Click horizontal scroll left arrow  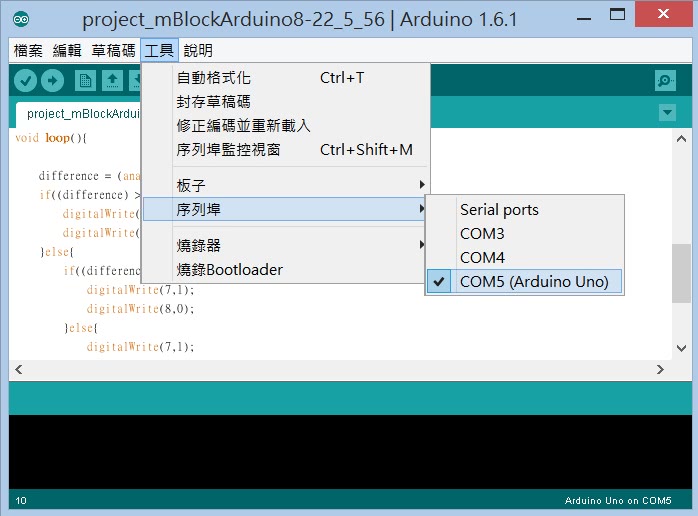coord(19,370)
